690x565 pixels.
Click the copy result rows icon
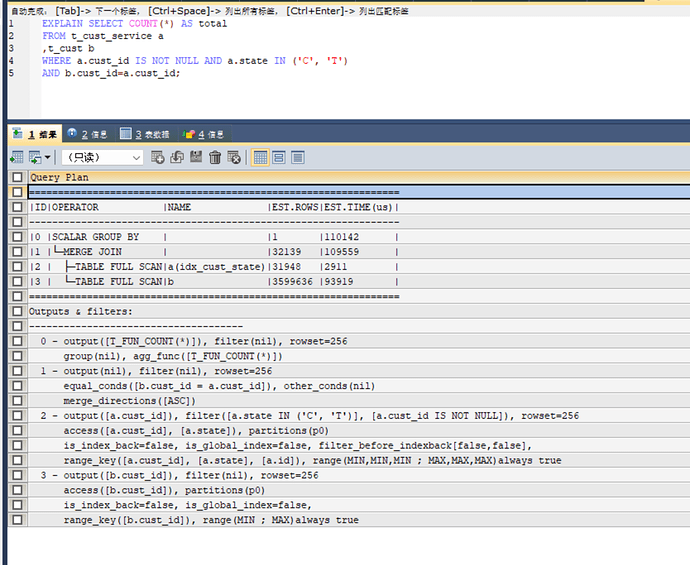(35, 157)
